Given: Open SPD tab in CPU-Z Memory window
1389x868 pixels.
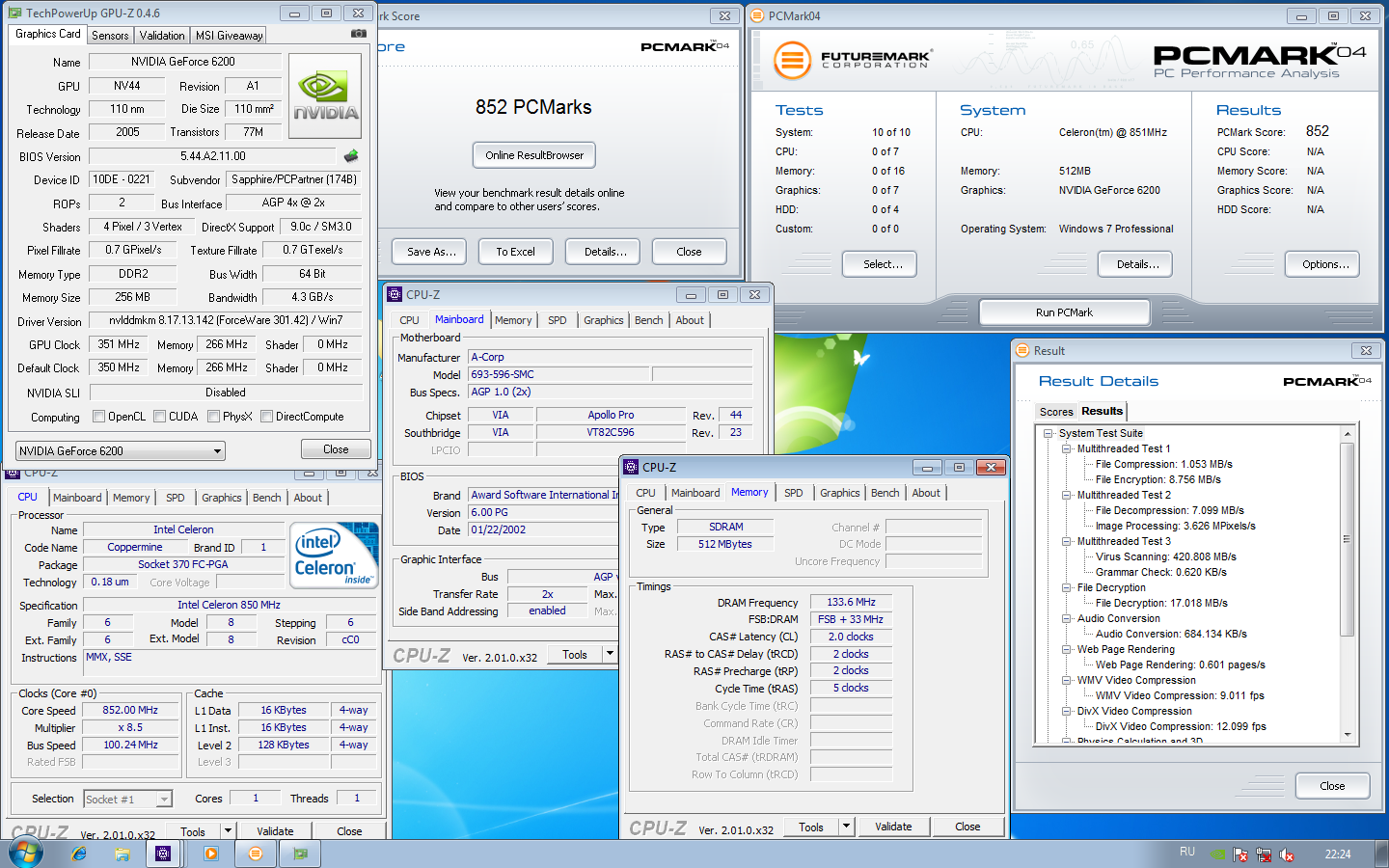Looking at the screenshot, I should click(793, 493).
